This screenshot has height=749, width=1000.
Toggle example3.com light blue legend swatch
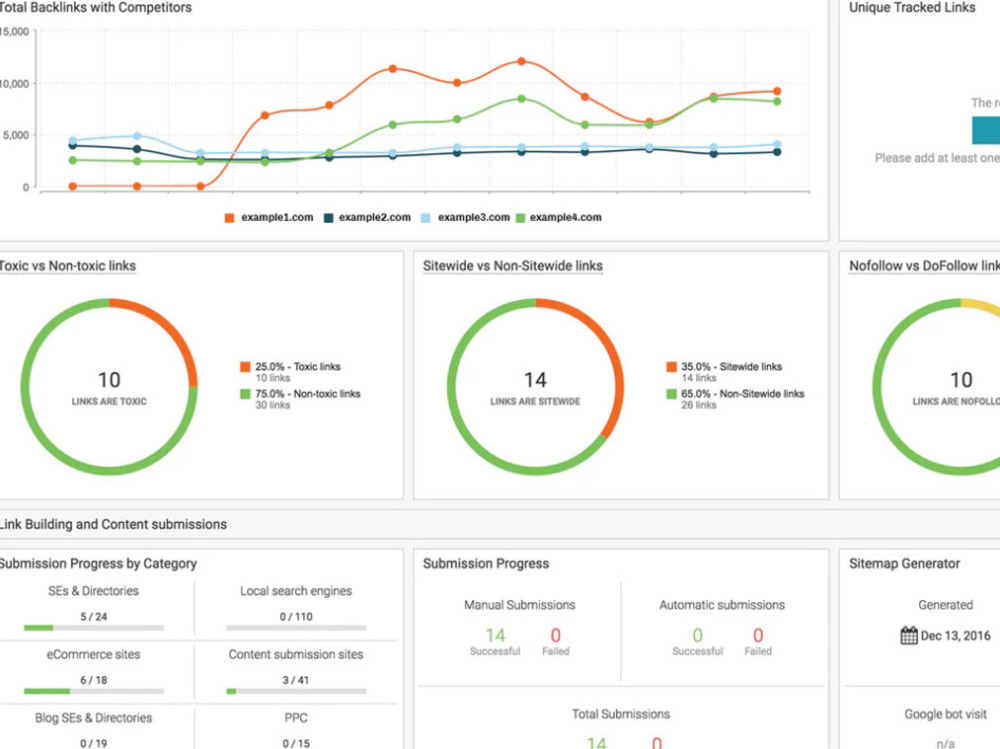tap(425, 218)
